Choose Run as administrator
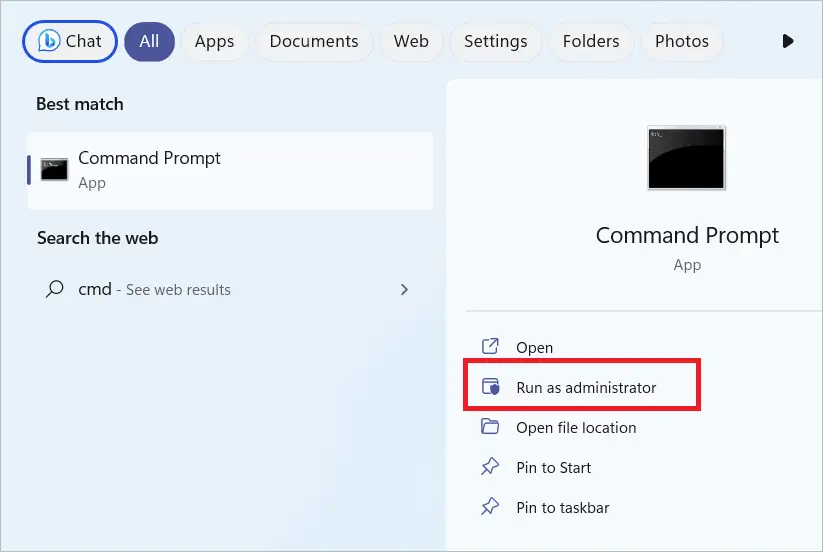 pyautogui.click(x=586, y=387)
